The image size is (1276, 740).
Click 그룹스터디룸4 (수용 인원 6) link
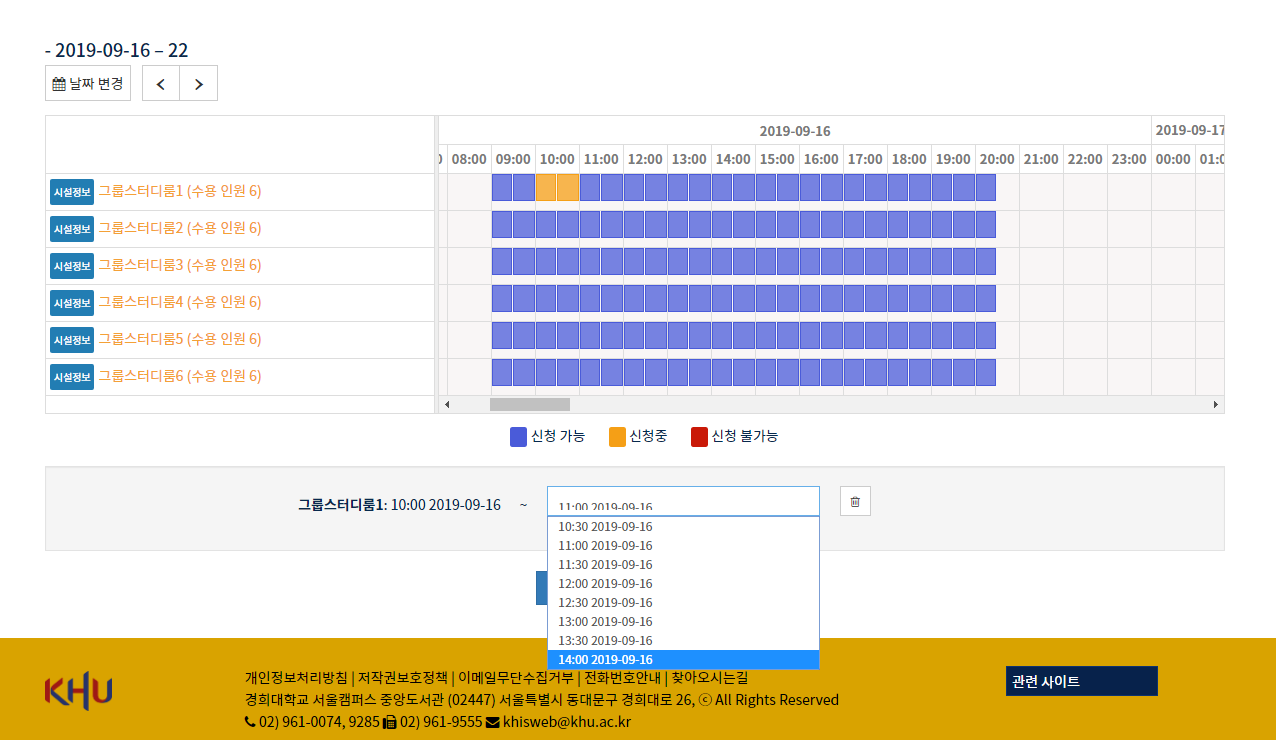(x=179, y=302)
